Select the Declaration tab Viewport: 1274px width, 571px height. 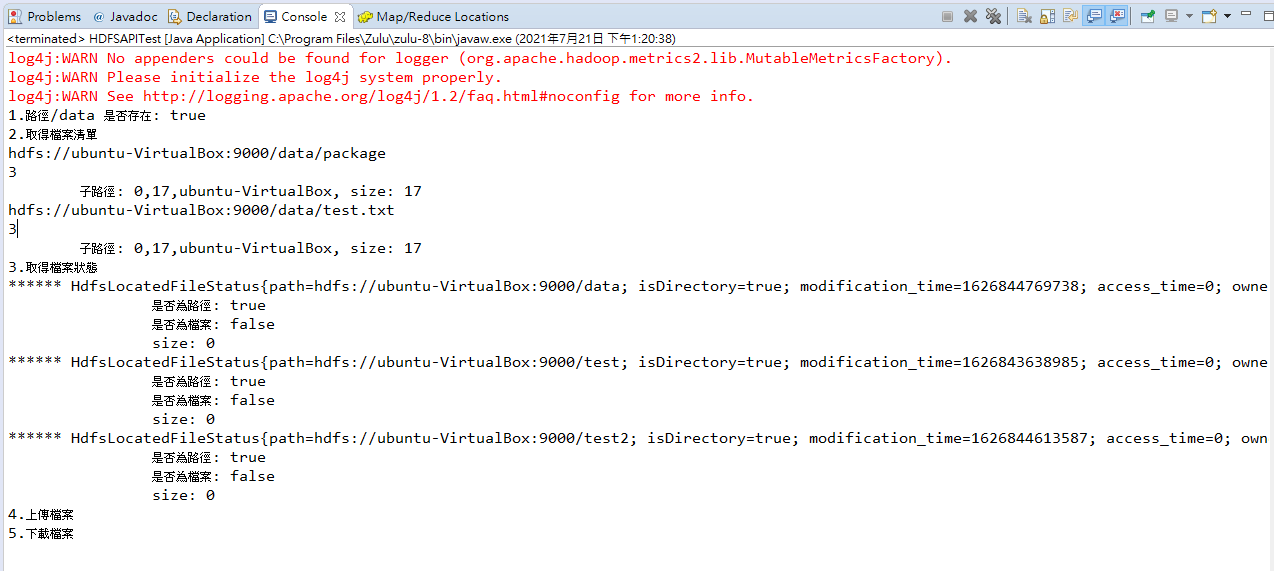[210, 16]
